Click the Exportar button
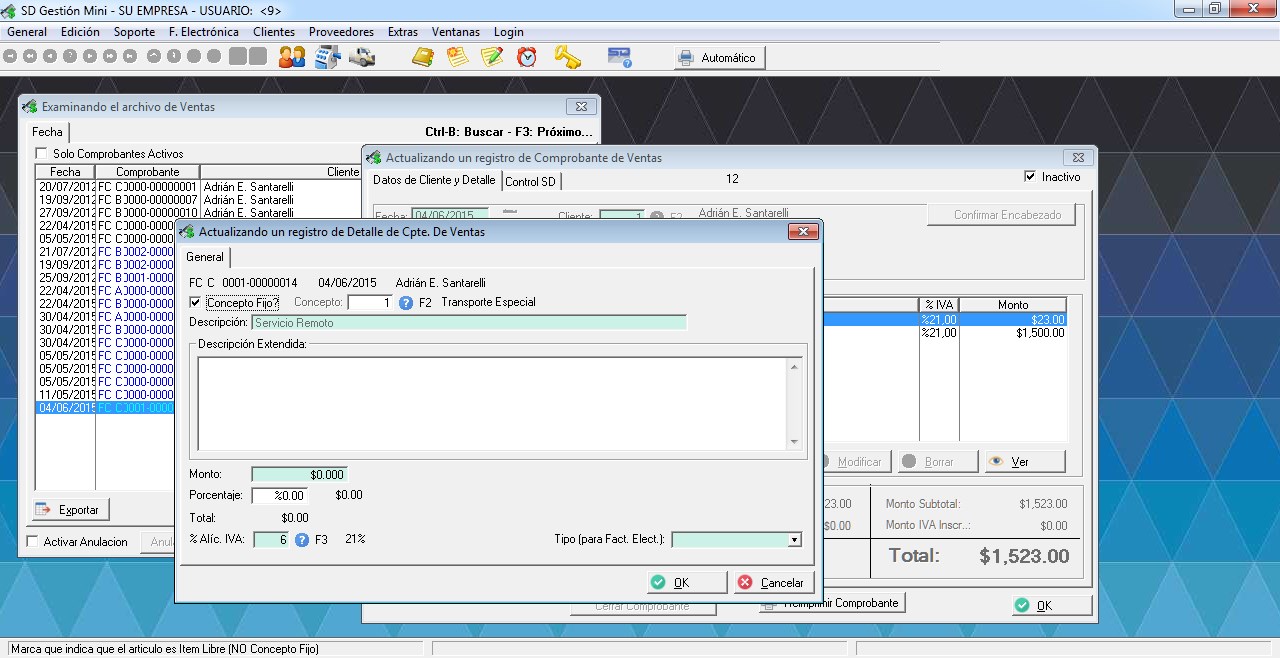Viewport: 1280px width, 658px height. pos(70,510)
